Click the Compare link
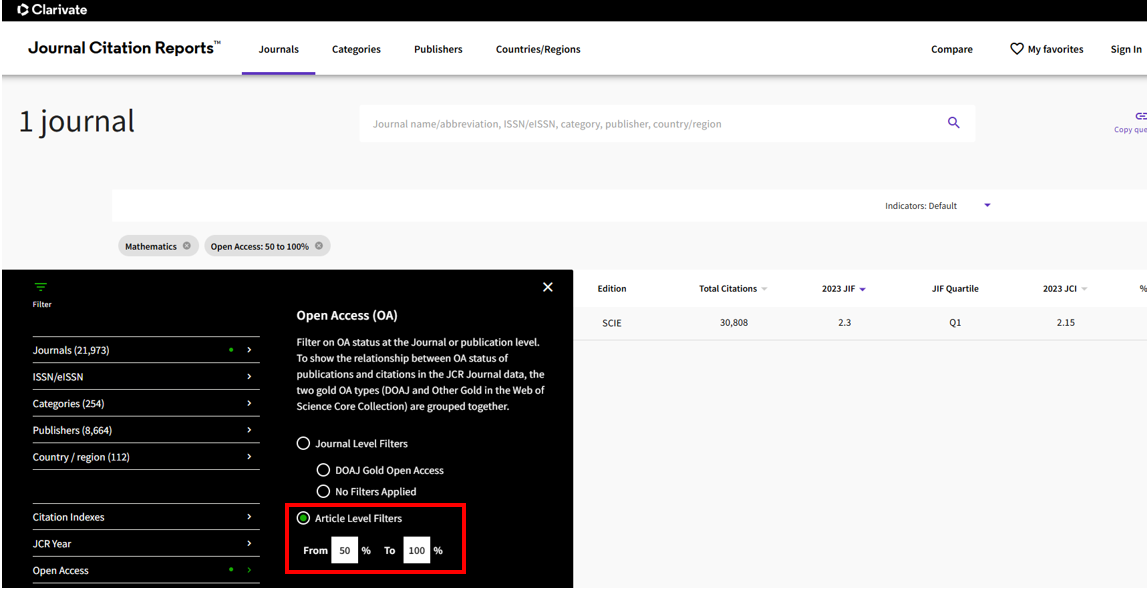This screenshot has height=592, width=1147. (x=952, y=49)
